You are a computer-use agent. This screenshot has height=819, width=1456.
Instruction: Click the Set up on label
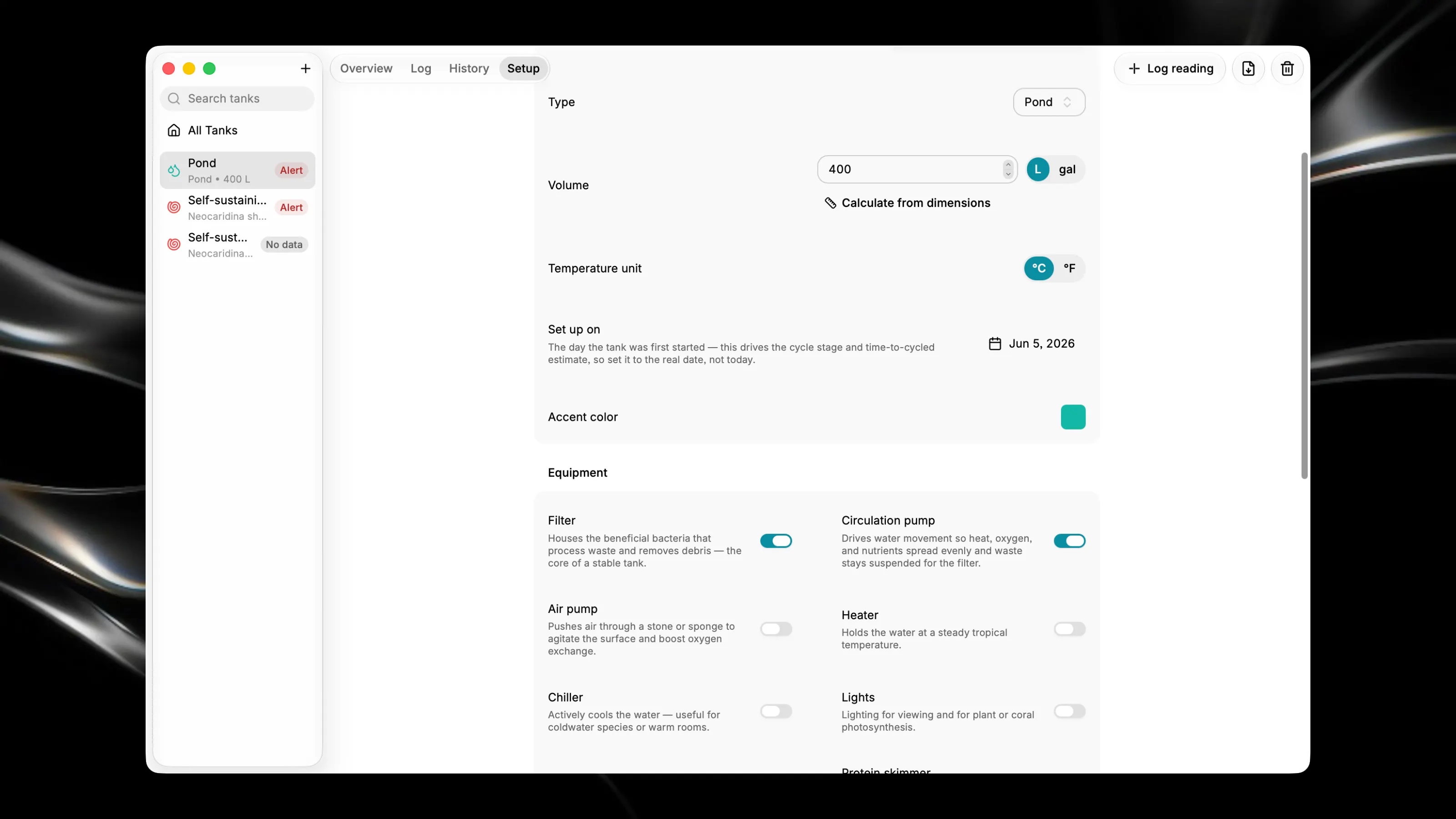point(574,329)
